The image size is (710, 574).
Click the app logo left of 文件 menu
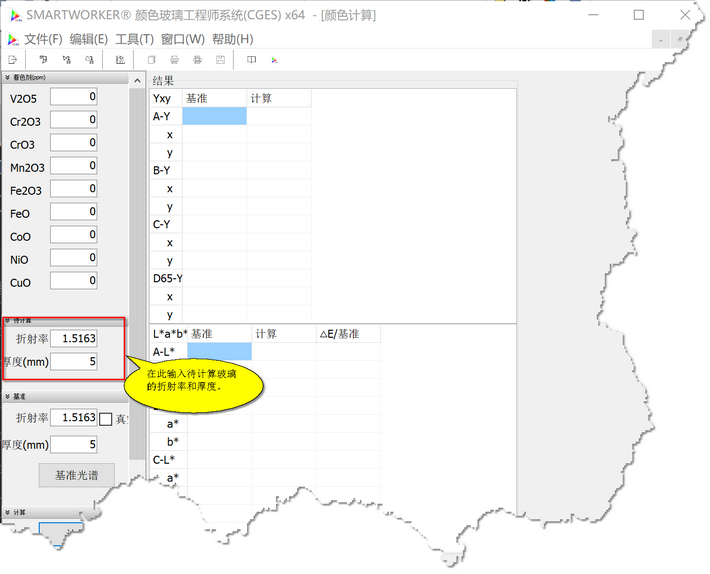tap(12, 39)
